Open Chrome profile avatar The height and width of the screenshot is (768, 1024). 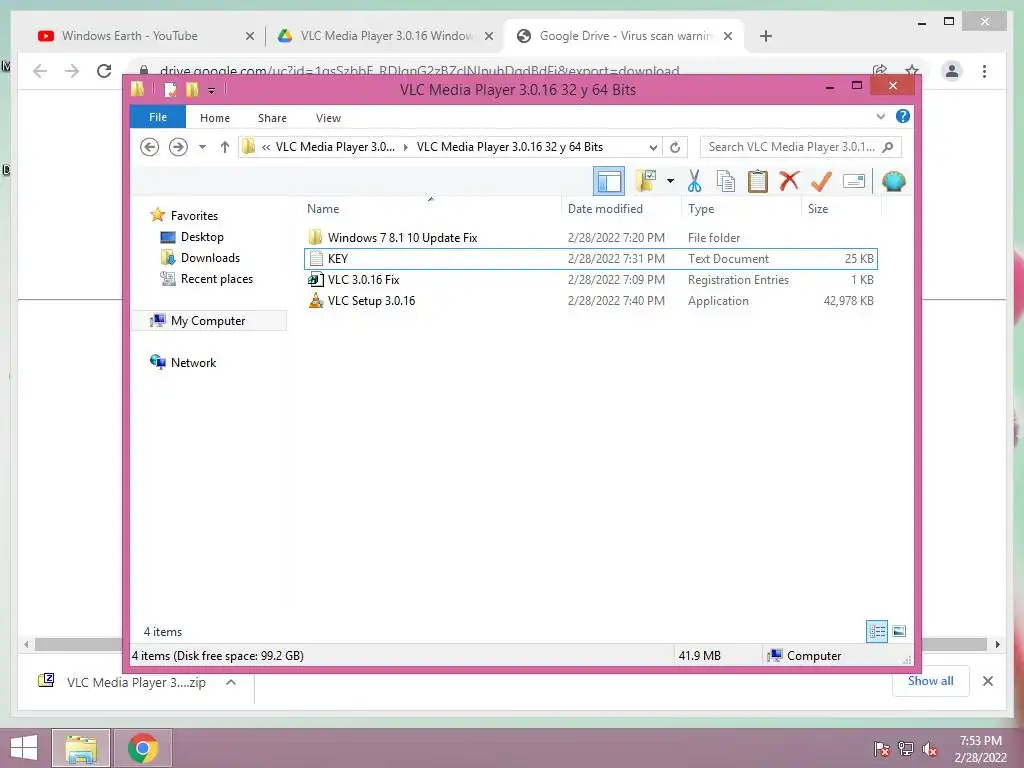pos(952,71)
